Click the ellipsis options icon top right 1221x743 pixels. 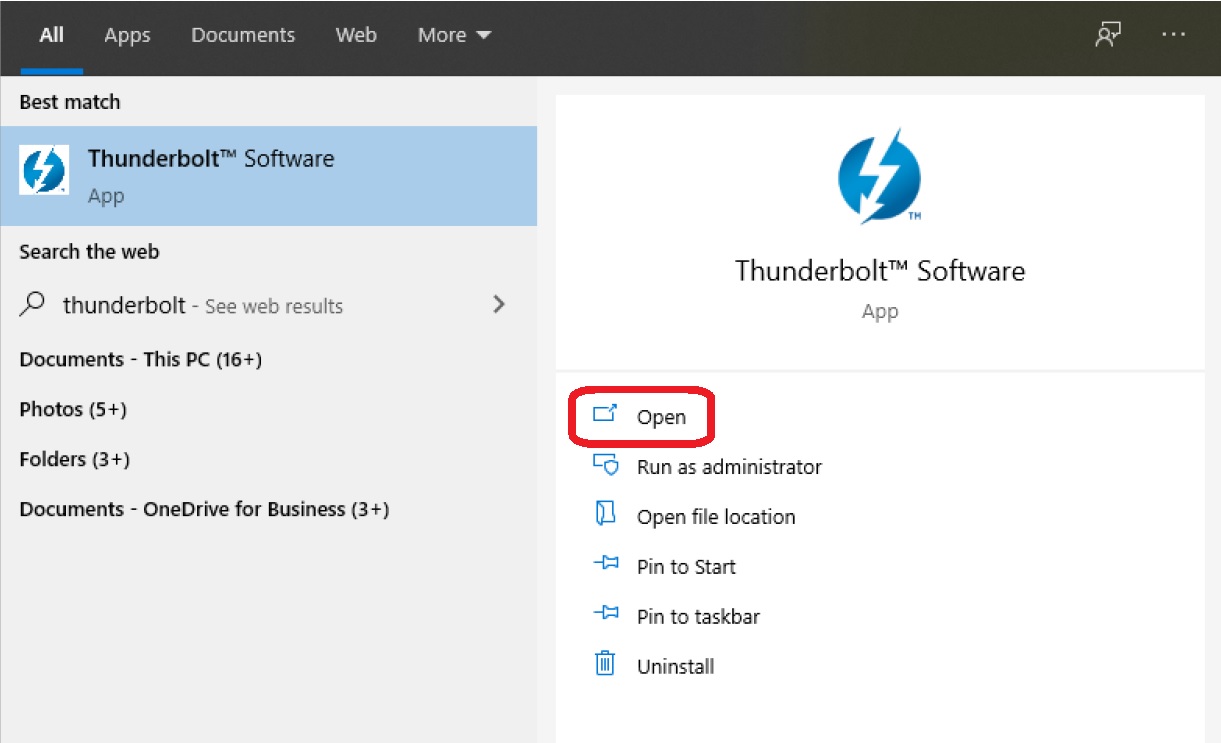point(1174,34)
